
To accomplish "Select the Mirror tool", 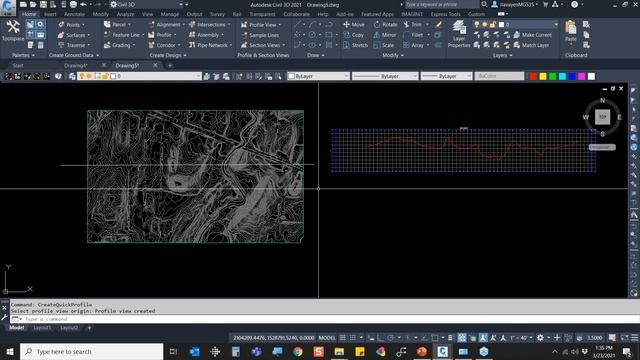I will (385, 35).
